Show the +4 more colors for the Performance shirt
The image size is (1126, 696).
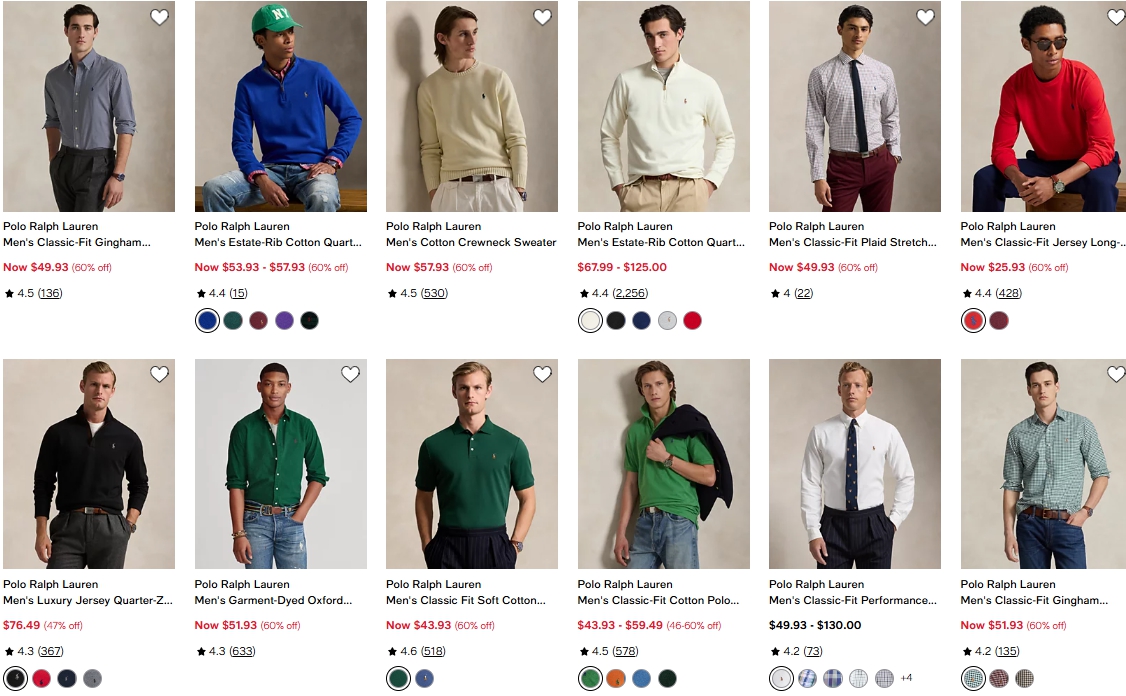(x=906, y=678)
